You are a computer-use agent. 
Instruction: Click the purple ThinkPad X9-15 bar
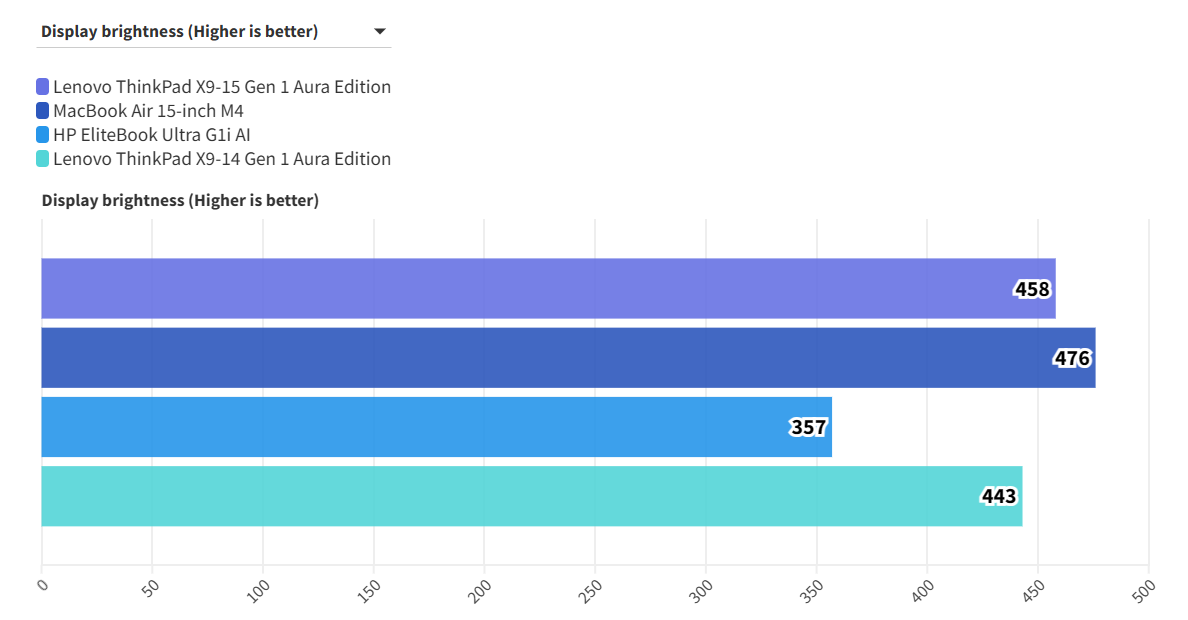pyautogui.click(x=500, y=289)
